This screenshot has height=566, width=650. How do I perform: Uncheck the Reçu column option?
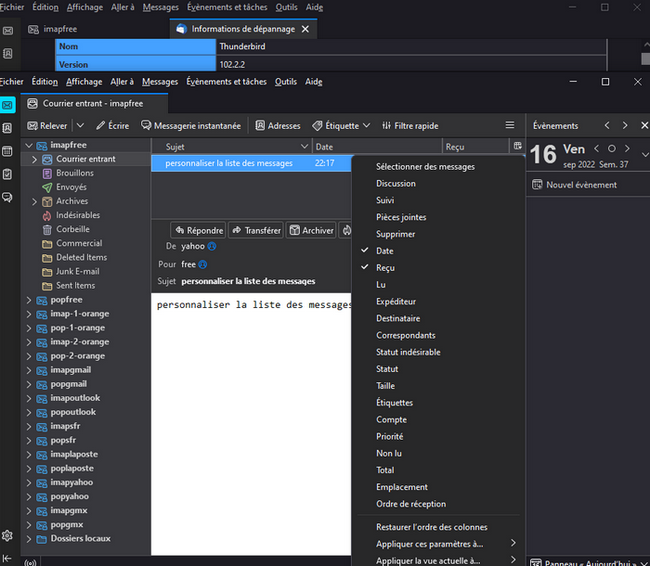point(385,268)
